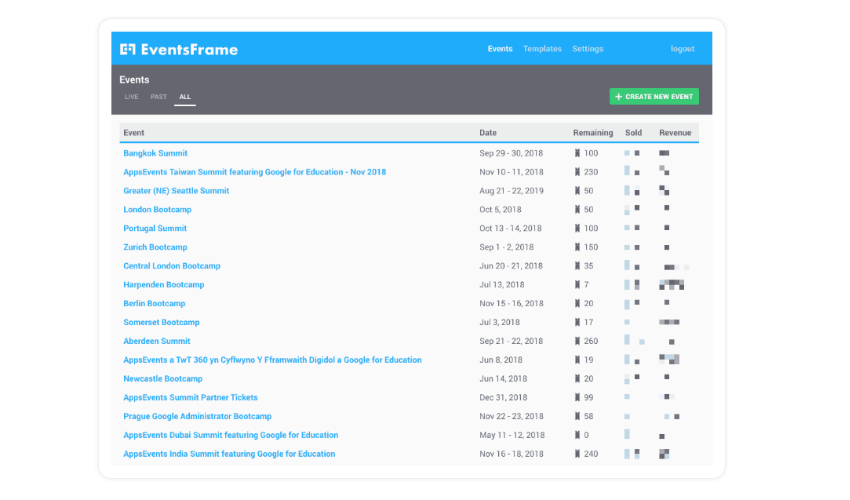Switch to the LIVE events tab

[131, 97]
